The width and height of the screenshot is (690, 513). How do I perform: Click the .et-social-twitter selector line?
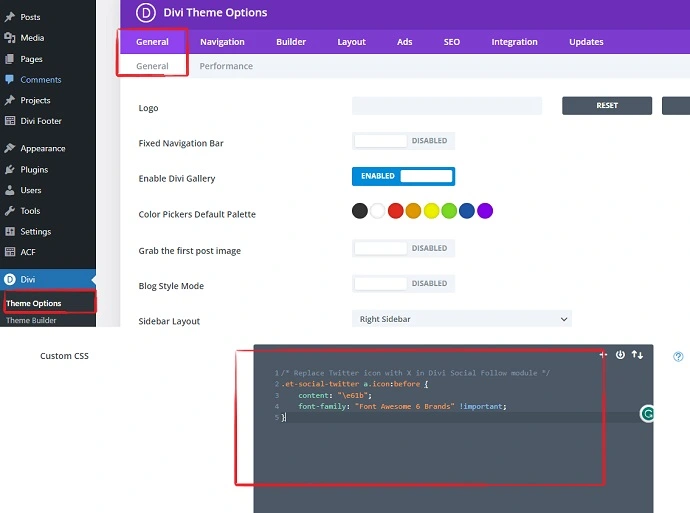(355, 384)
